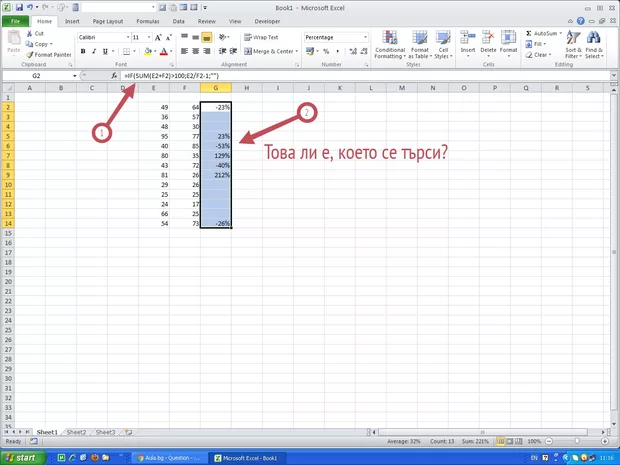Toggle Middle Align vertical alignment
Viewport: 620px width, 465px height.
click(x=195, y=38)
